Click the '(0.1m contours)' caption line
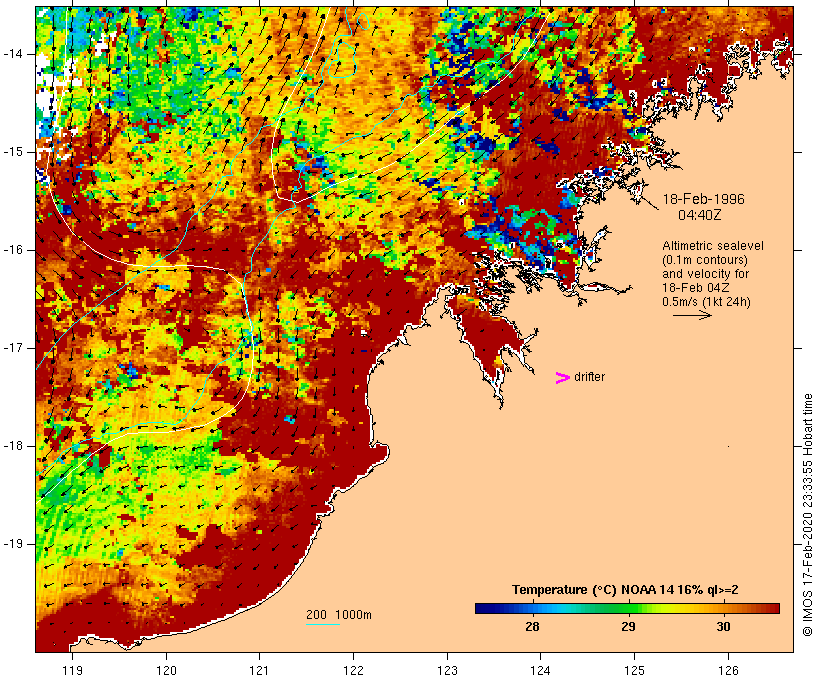This screenshot has height=680, width=820. (705, 260)
